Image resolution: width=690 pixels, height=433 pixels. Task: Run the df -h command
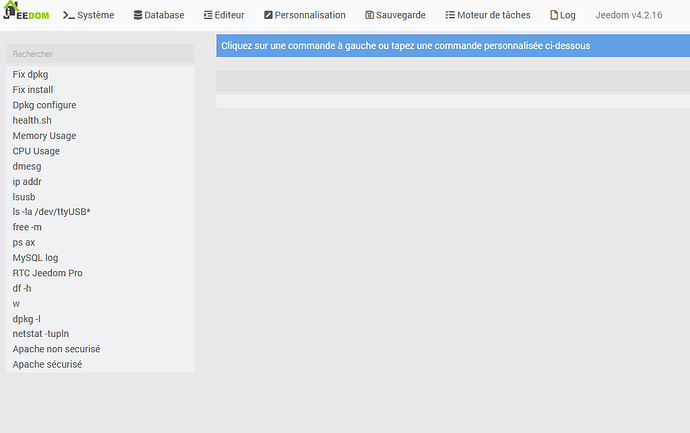22,288
